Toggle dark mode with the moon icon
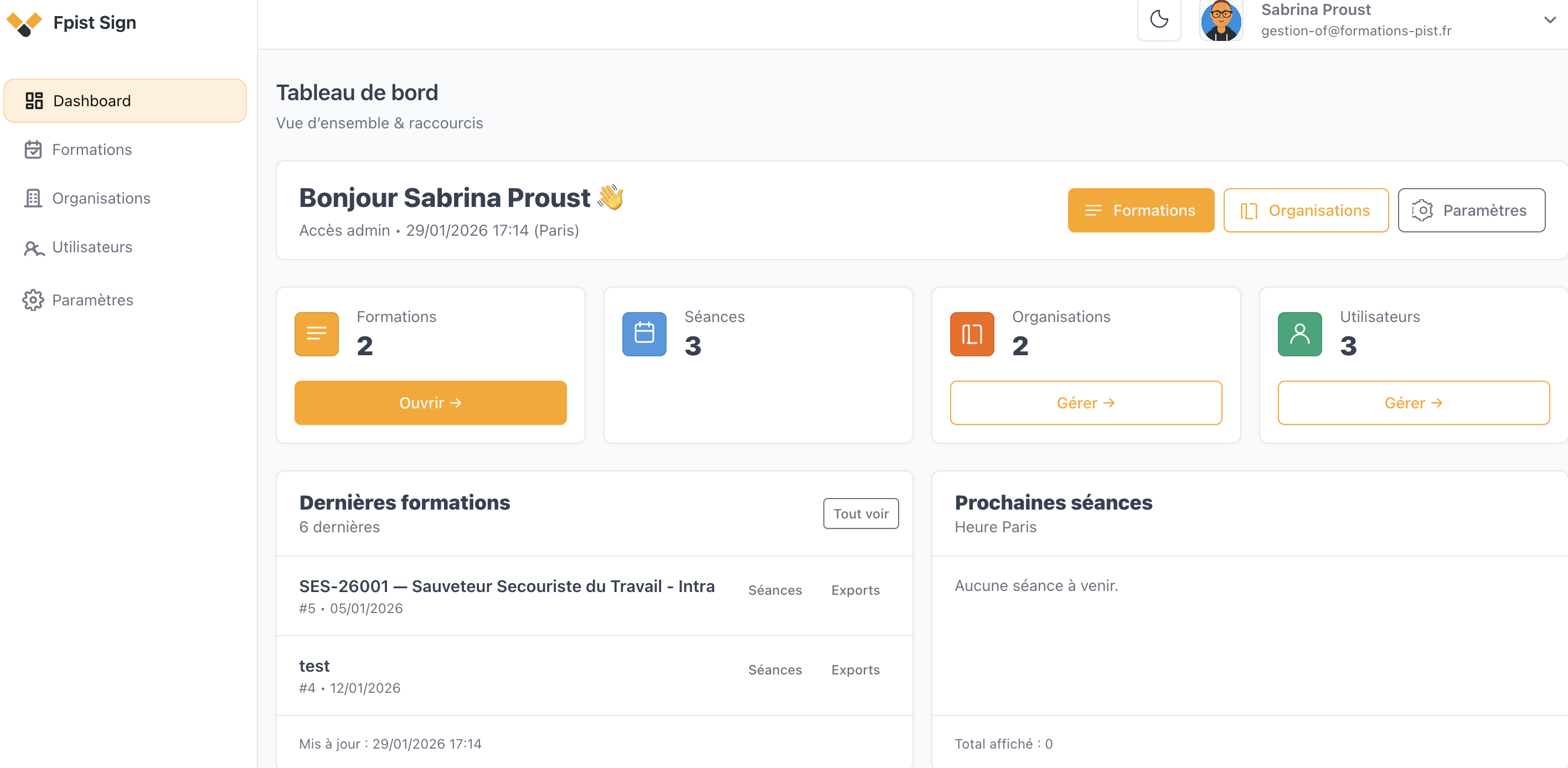Viewport: 1568px width, 768px height. point(1159,19)
